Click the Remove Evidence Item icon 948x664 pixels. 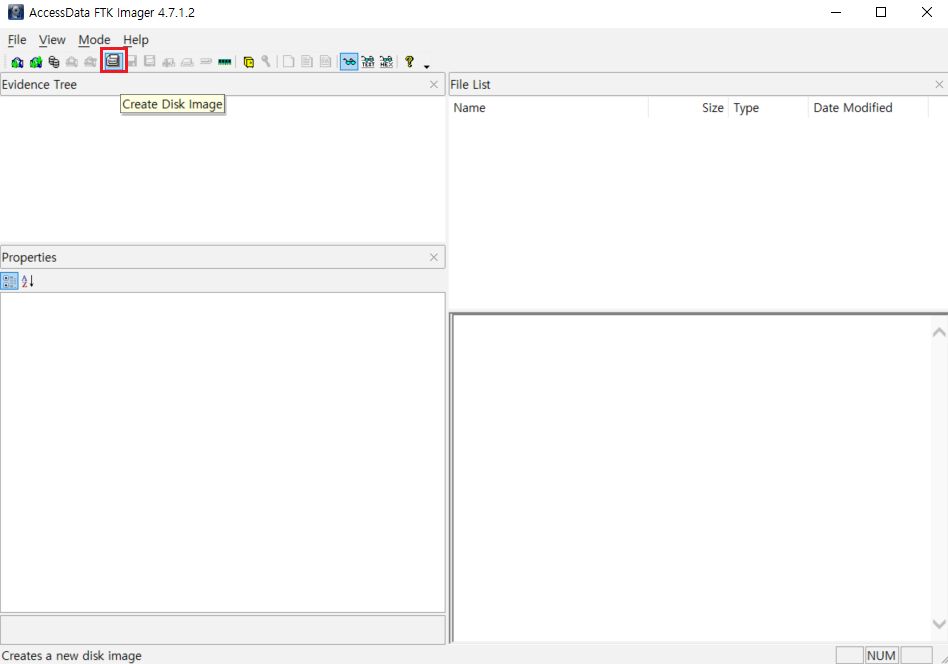coord(72,62)
